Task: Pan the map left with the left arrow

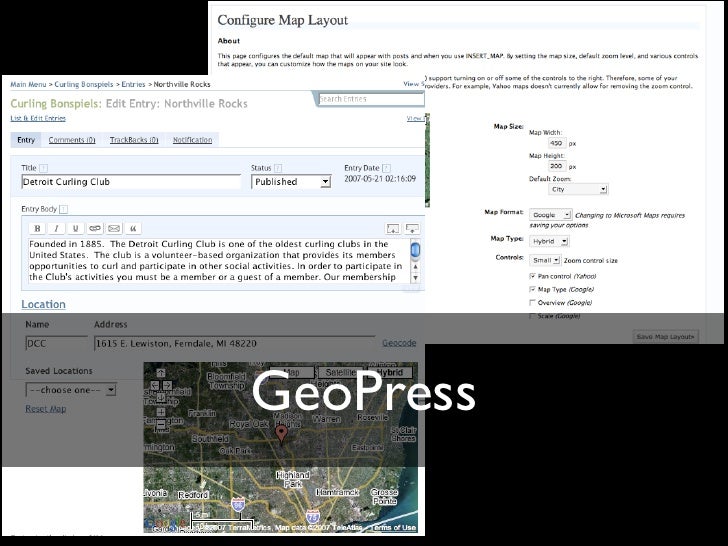Action: (155, 385)
